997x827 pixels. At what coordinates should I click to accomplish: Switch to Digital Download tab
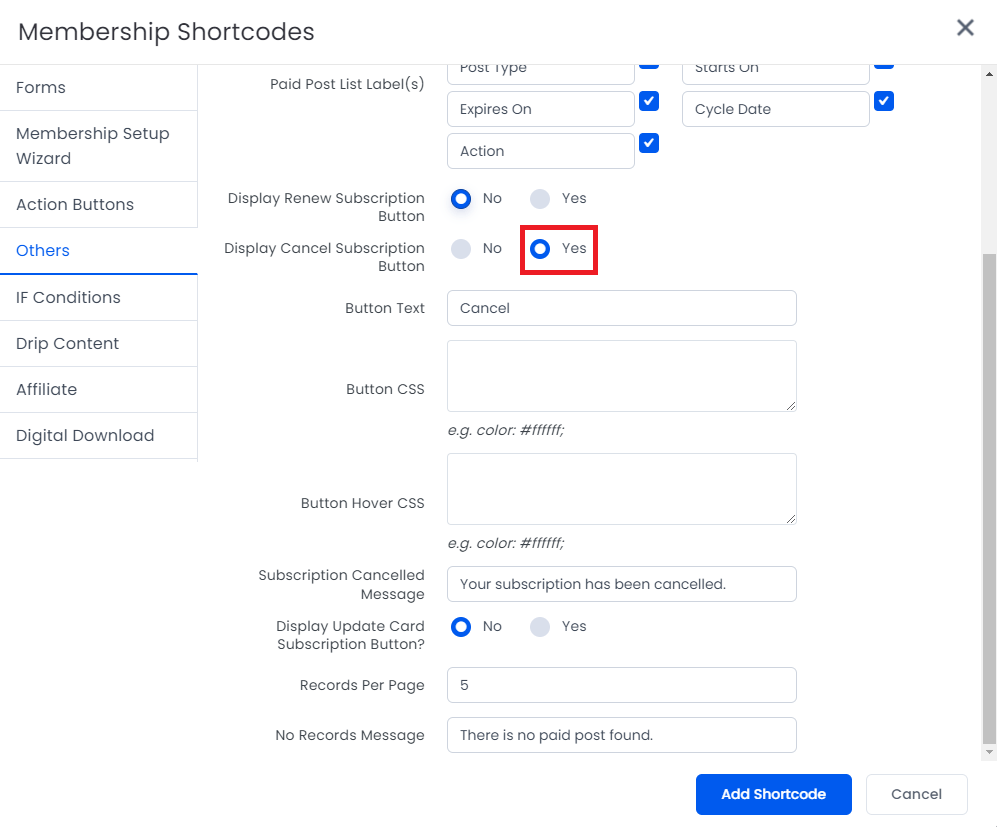click(85, 436)
